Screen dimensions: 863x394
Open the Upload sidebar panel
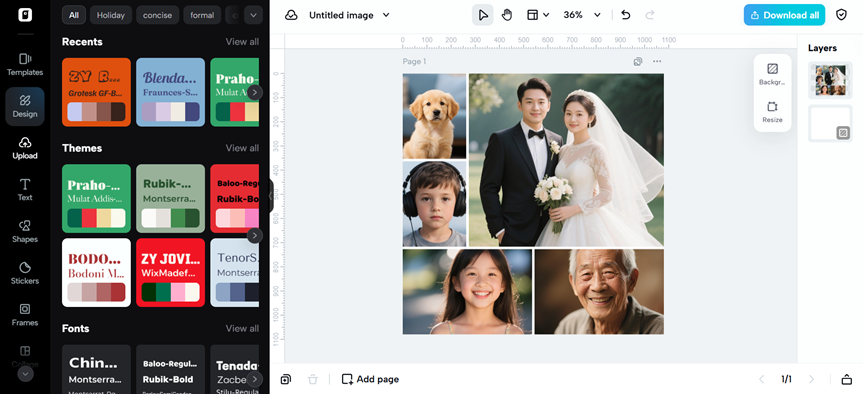(x=25, y=148)
